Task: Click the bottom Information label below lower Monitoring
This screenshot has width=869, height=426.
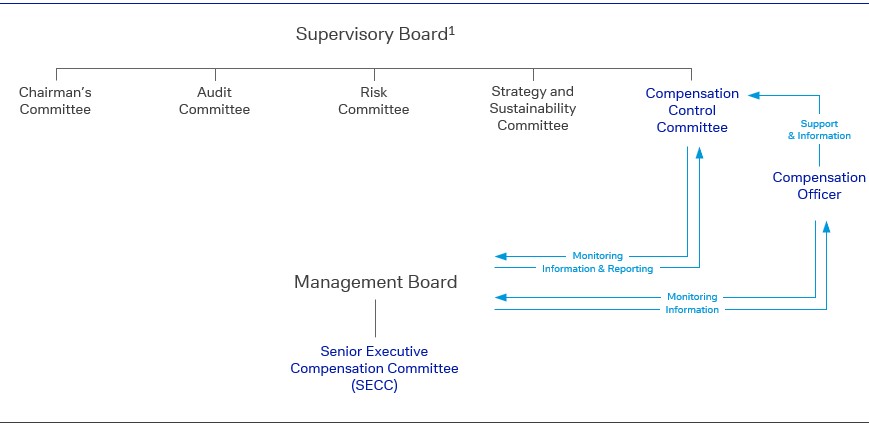Action: 692,310
